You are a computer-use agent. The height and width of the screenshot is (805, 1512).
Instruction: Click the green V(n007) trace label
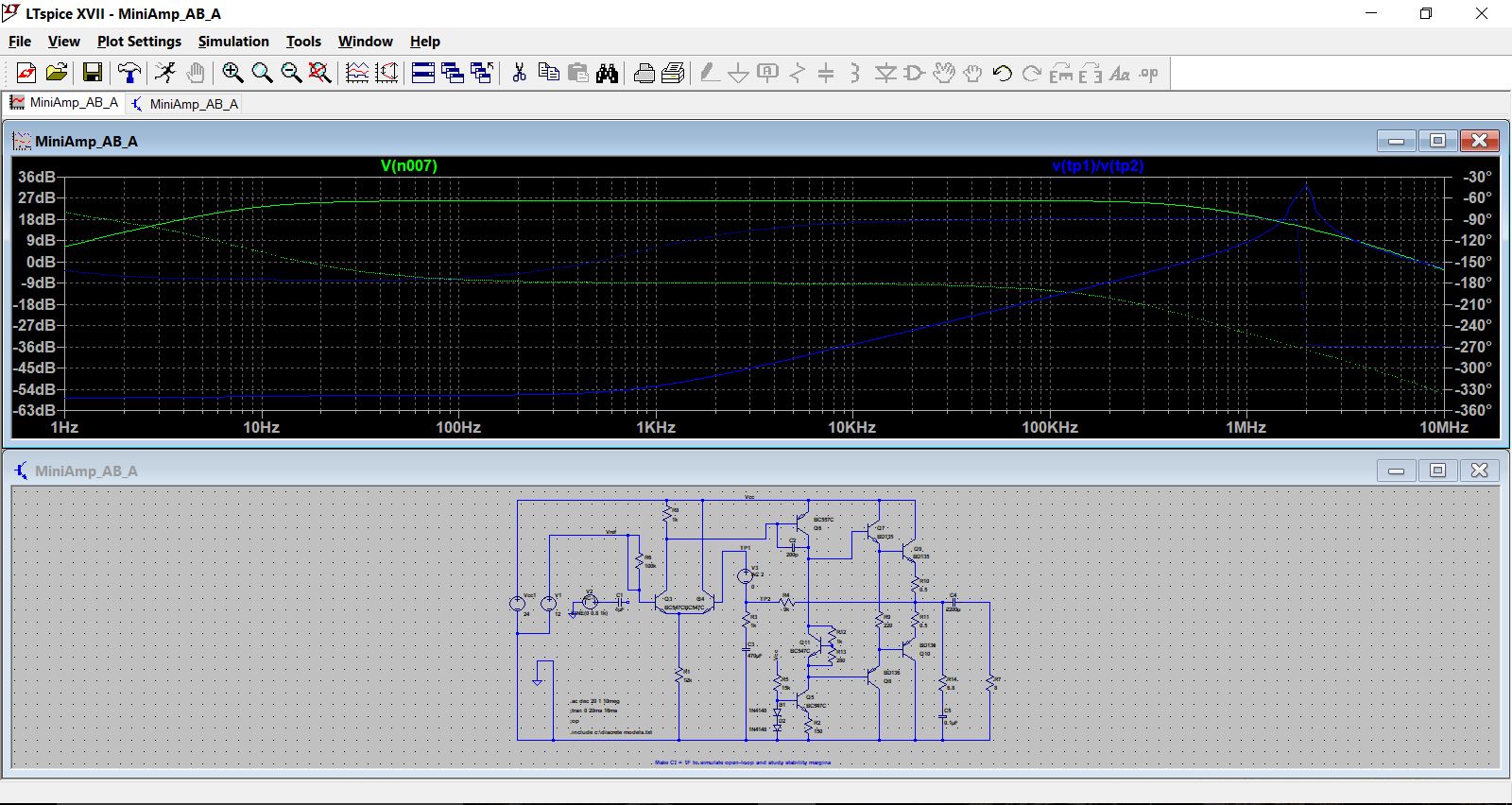tap(409, 165)
